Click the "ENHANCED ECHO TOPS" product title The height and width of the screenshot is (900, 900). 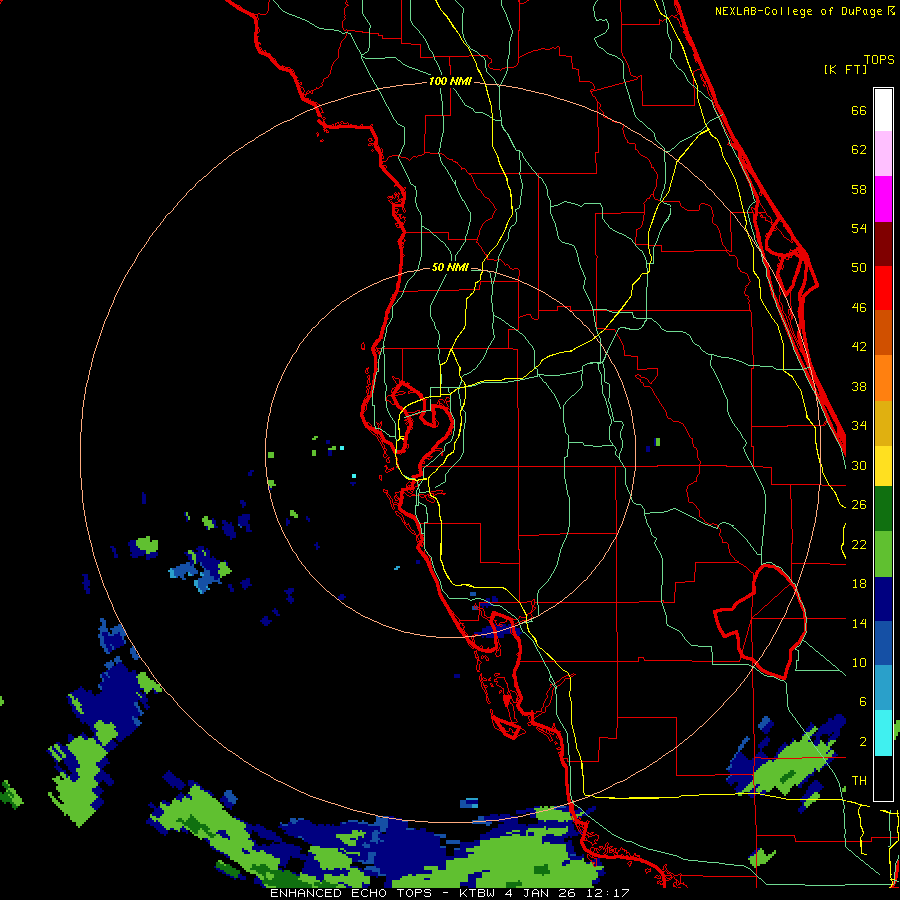coord(351,893)
